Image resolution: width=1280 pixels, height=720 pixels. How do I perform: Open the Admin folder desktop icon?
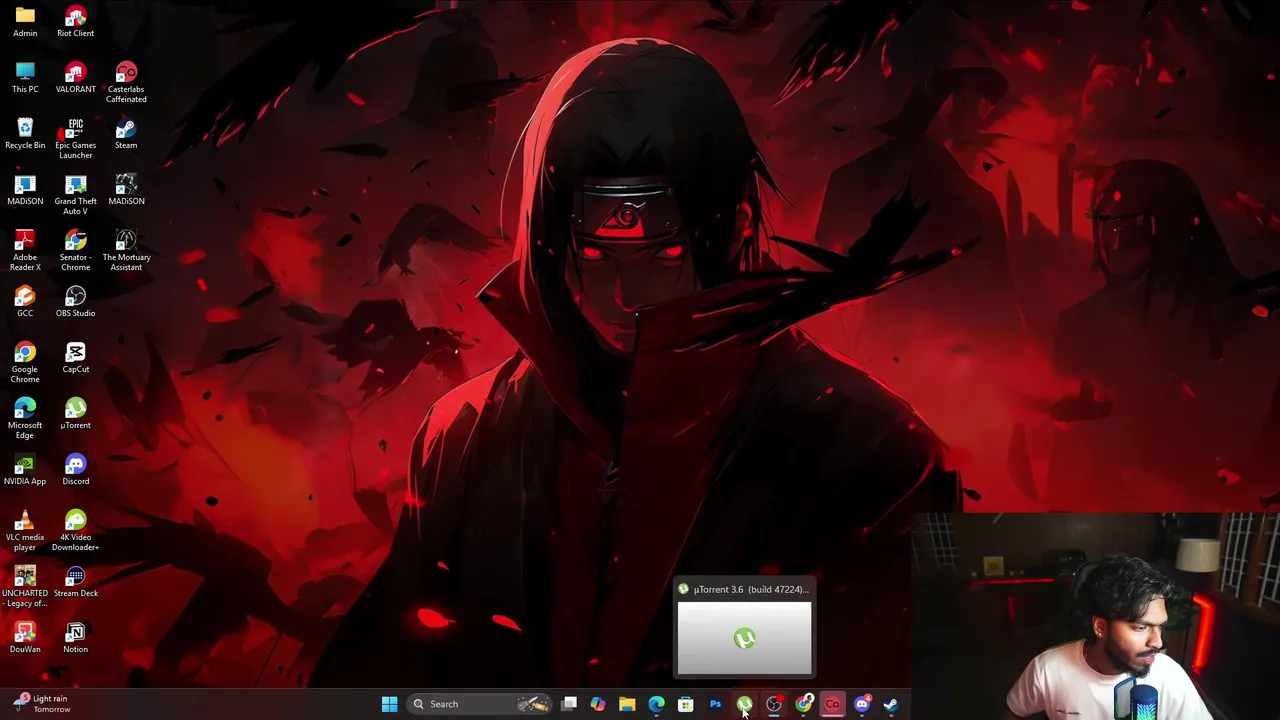(x=25, y=21)
